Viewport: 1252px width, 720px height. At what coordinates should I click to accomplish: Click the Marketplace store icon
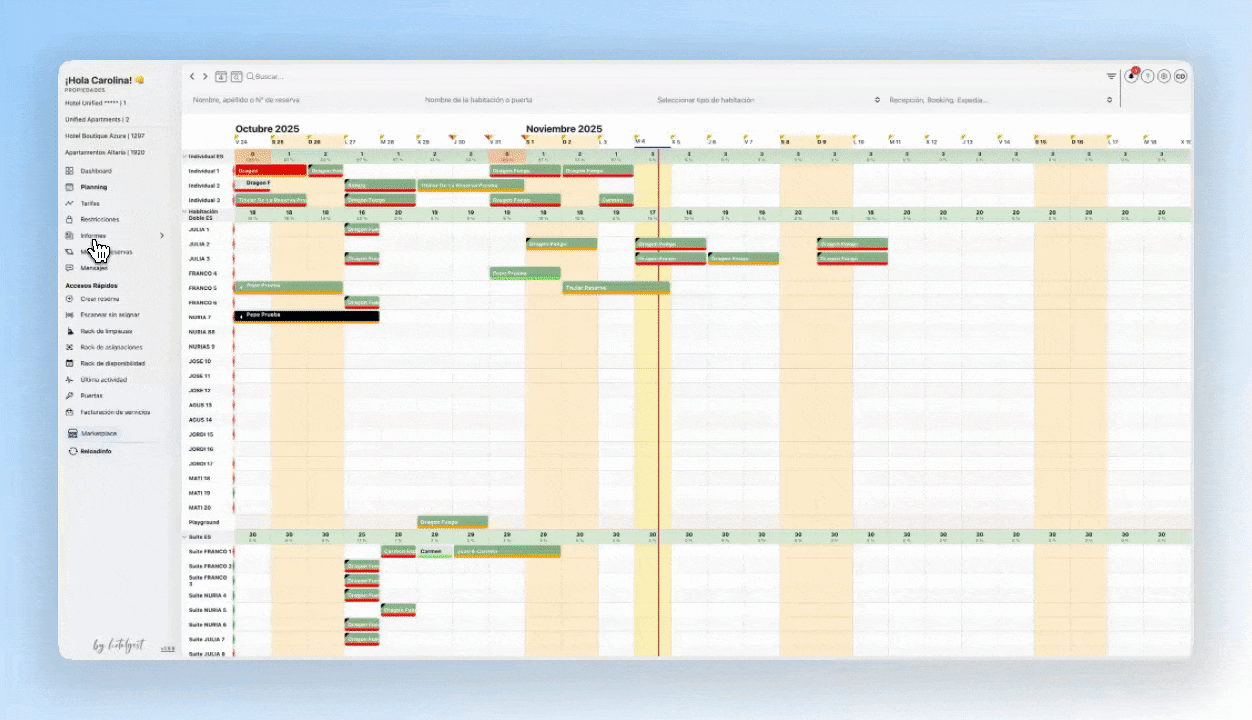(x=73, y=434)
